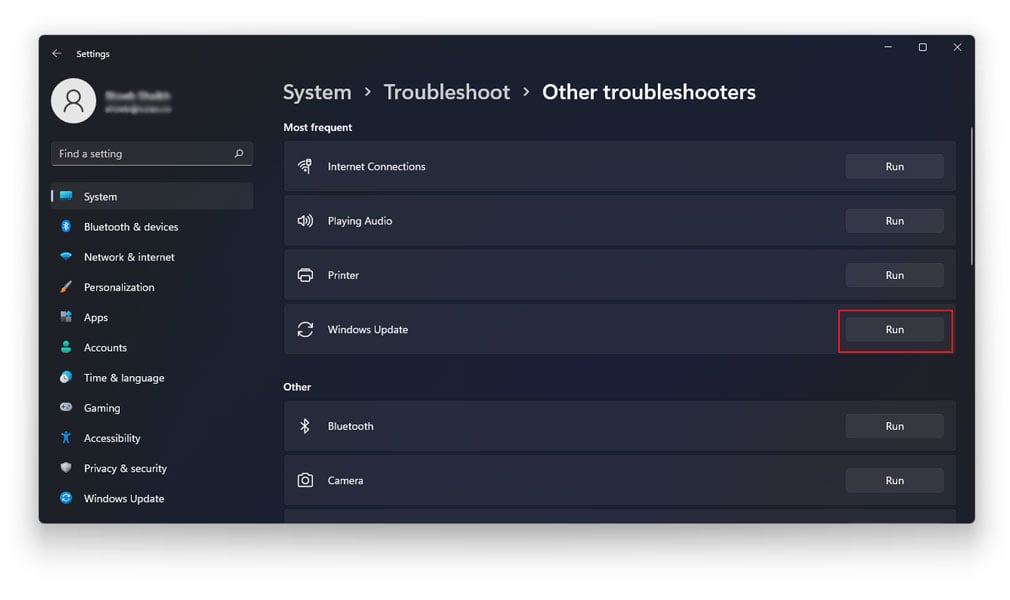The height and width of the screenshot is (600, 1010).
Task: Click the vertical scrollbar thumb
Action: (x=971, y=196)
